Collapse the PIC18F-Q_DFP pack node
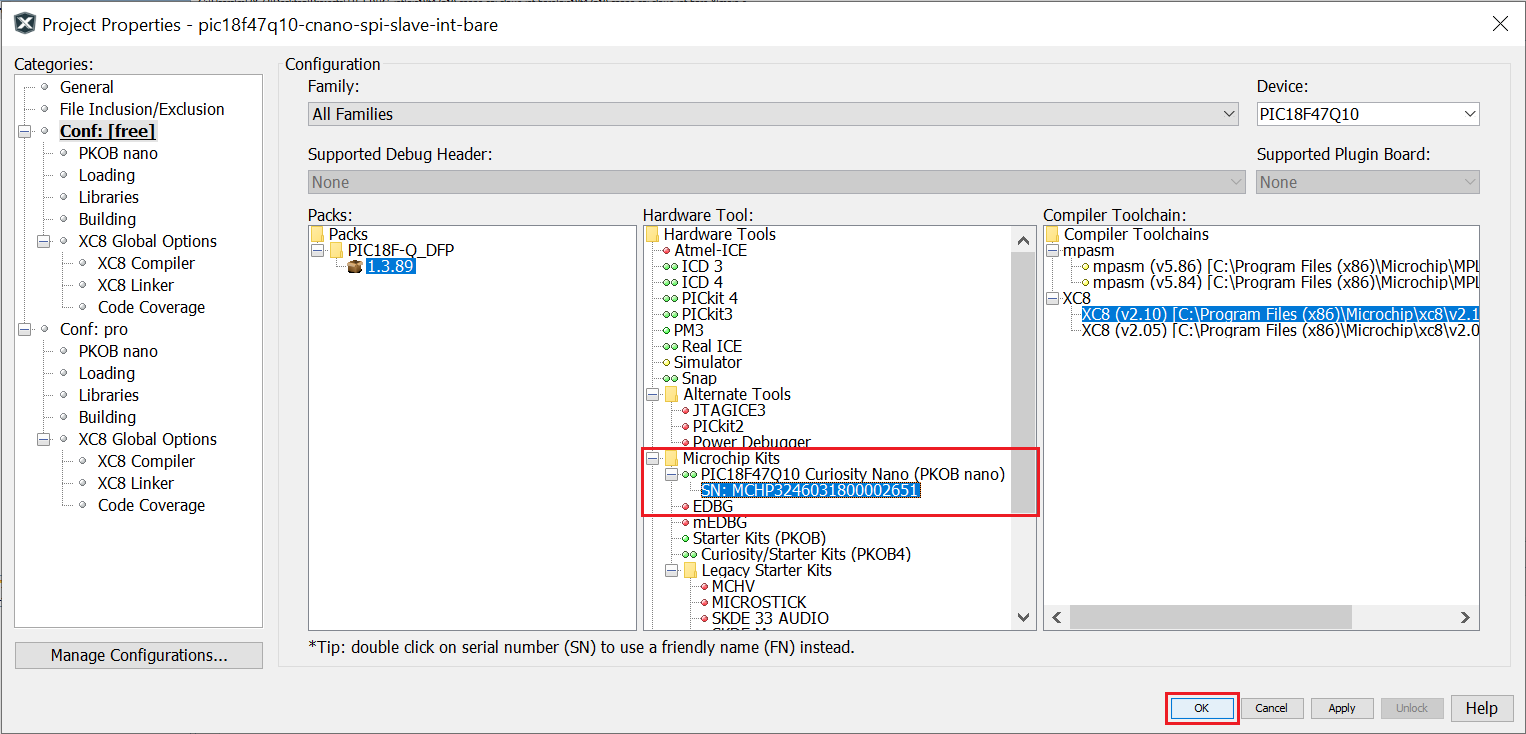 318,250
